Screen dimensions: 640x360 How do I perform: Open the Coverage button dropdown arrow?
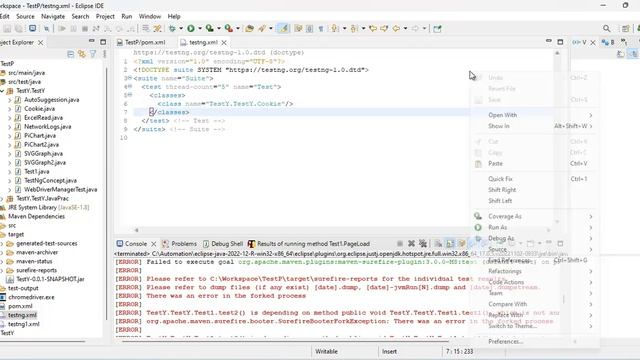coord(219,29)
